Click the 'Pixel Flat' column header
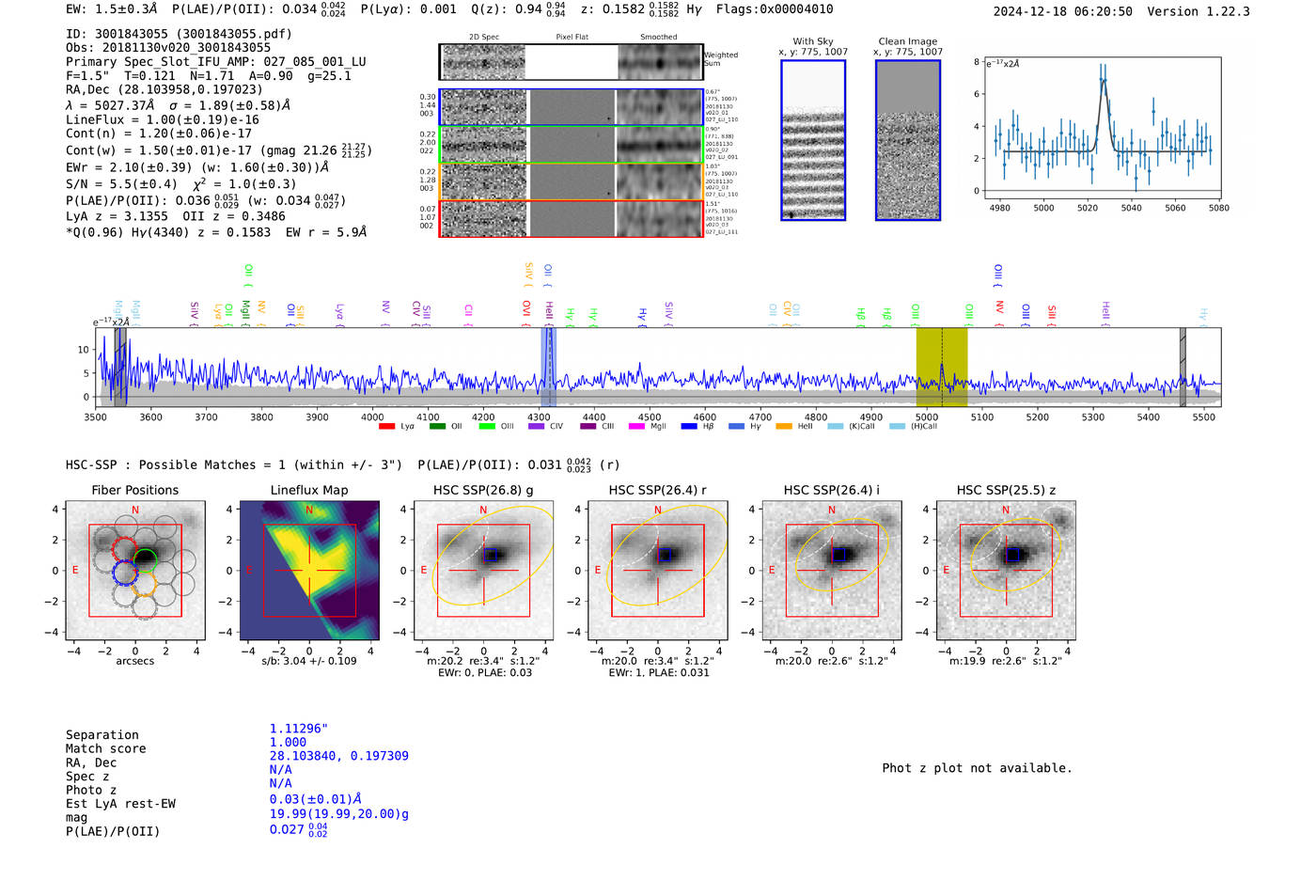The width and height of the screenshot is (1316, 896). (x=572, y=37)
